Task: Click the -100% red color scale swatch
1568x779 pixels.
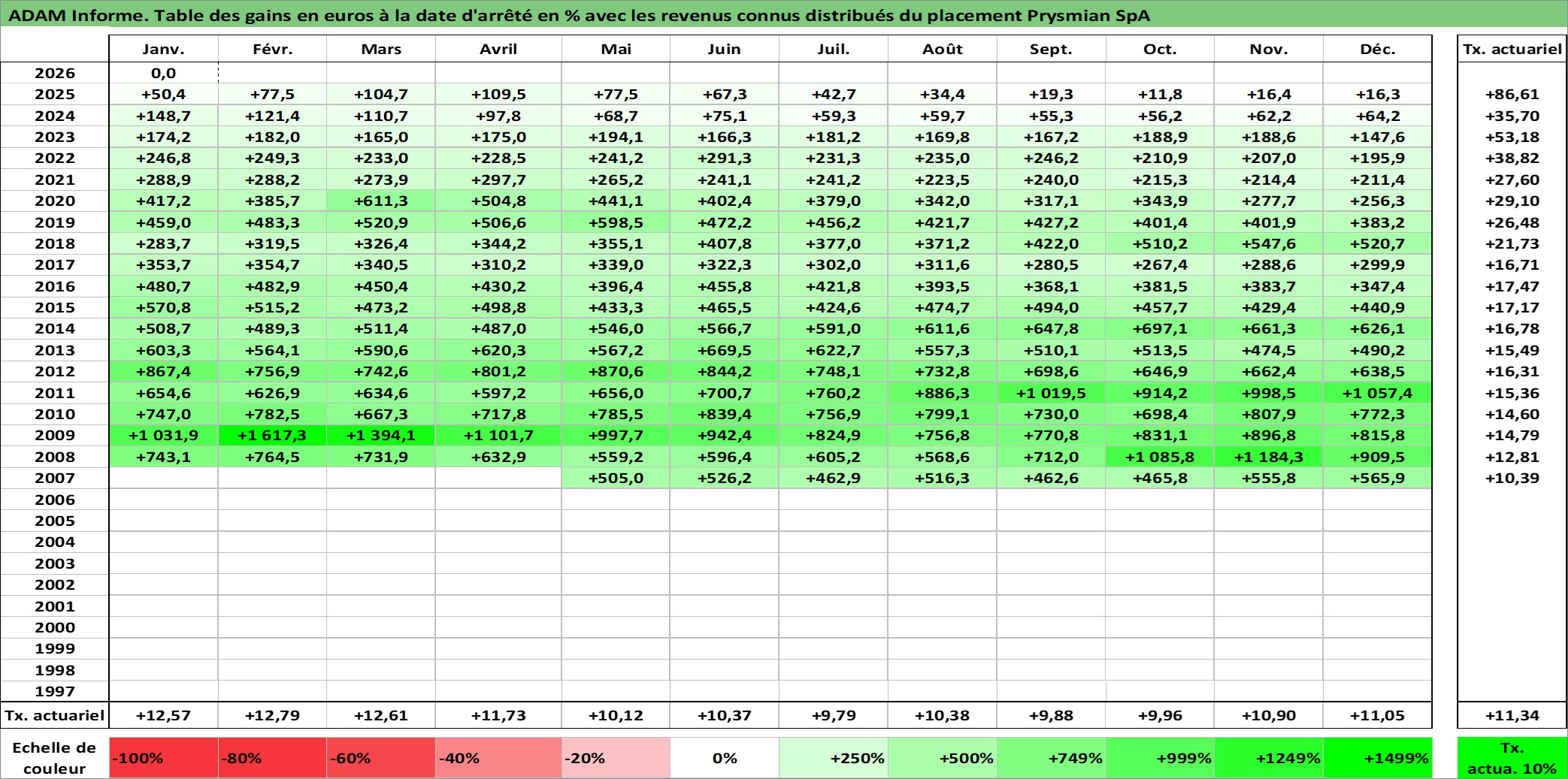Action: coord(164,758)
